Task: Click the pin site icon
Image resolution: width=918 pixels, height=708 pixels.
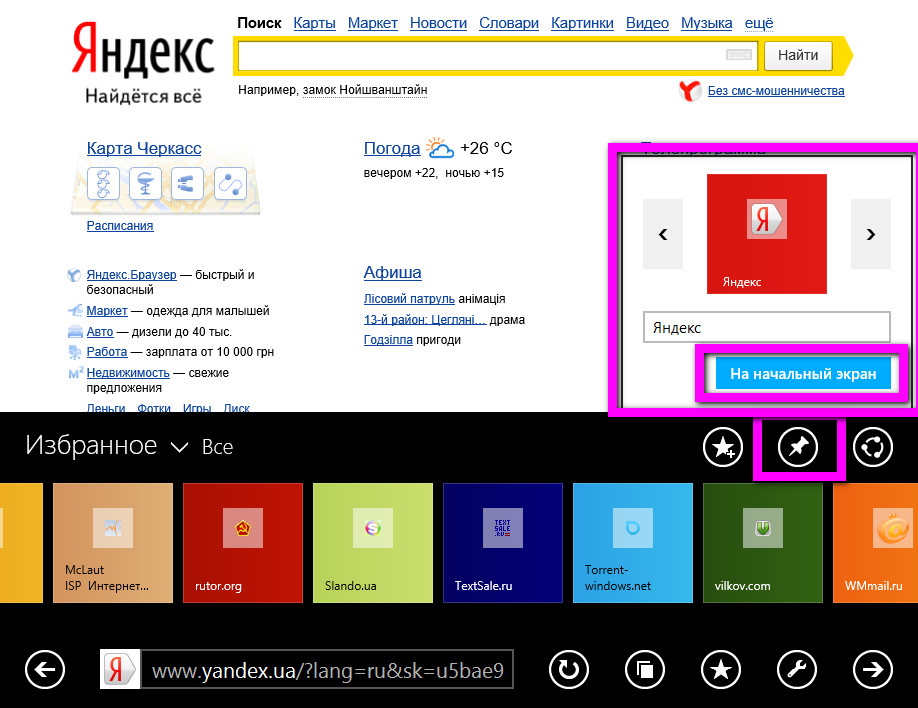Action: pos(798,447)
